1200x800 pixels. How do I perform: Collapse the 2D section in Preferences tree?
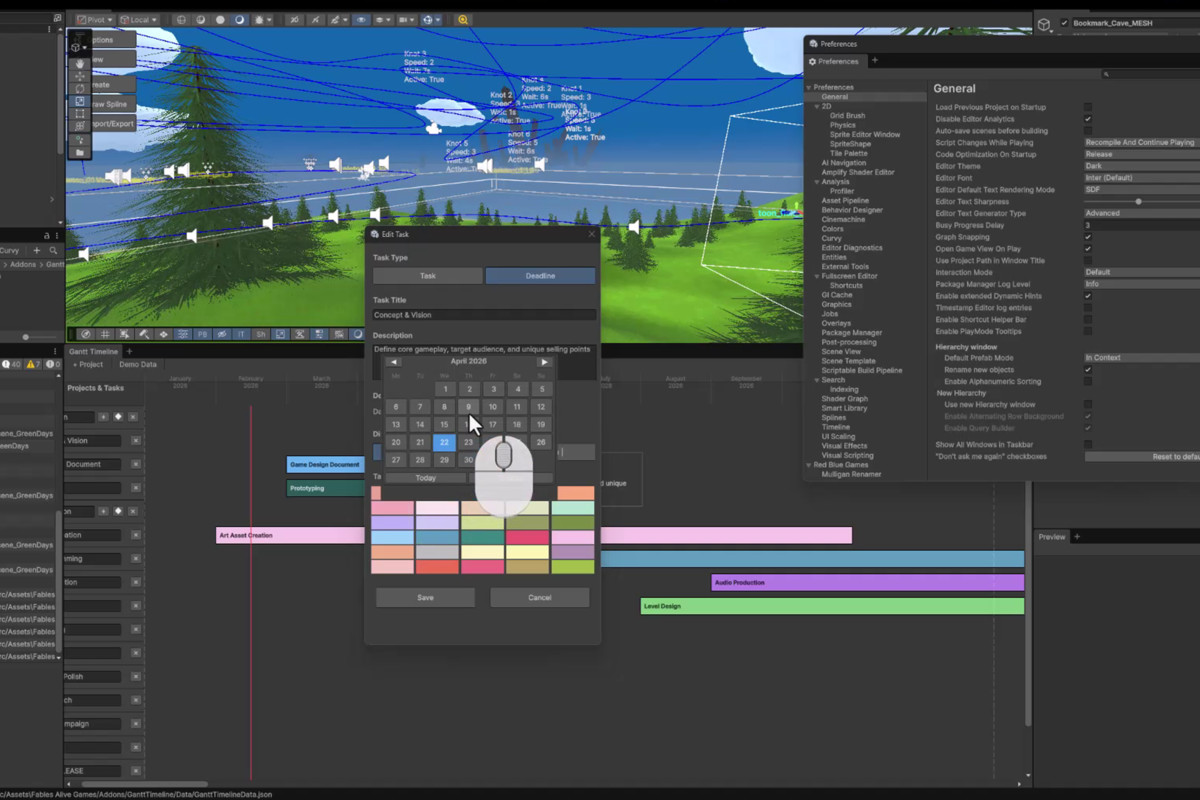click(x=817, y=106)
